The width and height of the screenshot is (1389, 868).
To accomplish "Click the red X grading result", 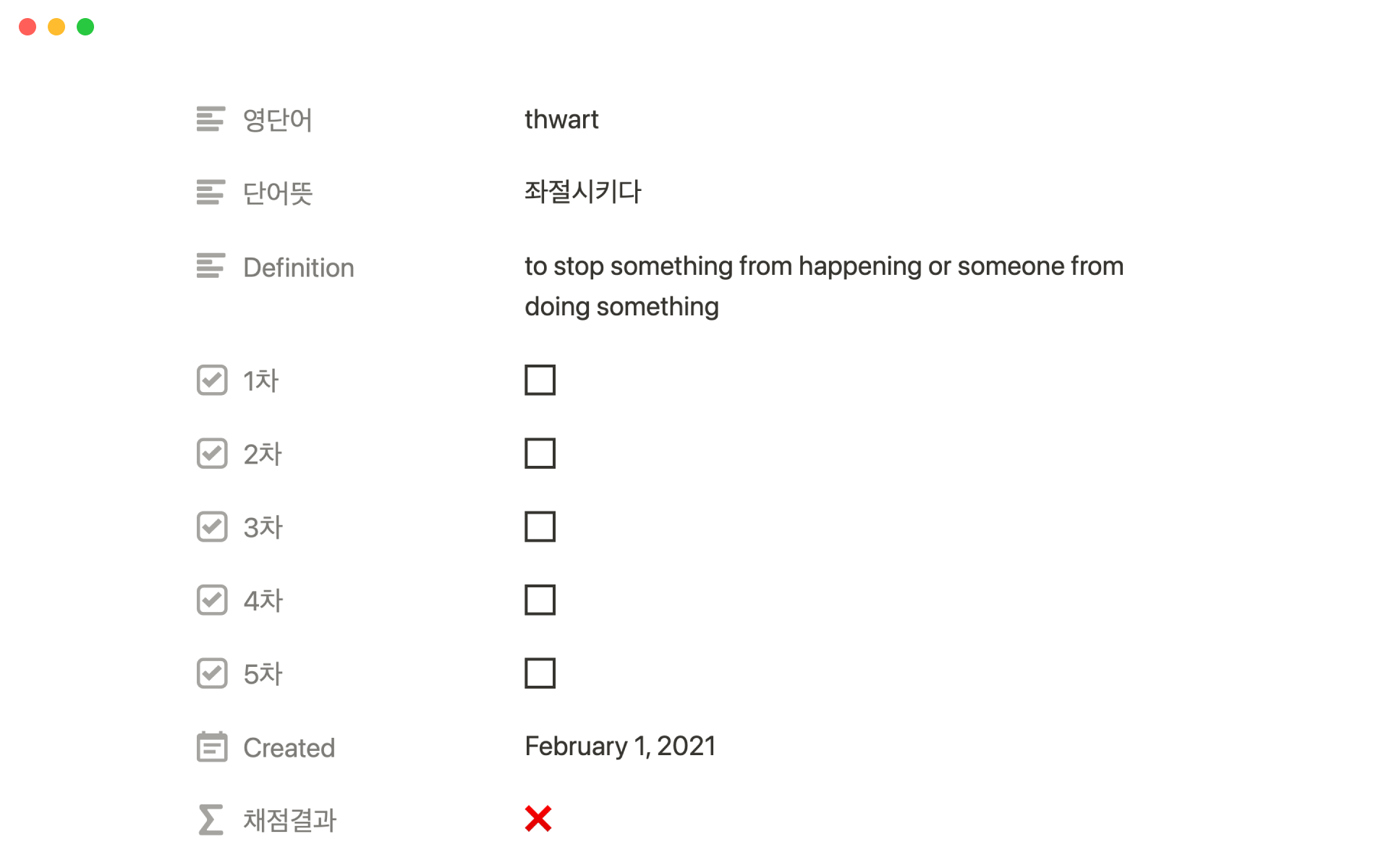I will coord(538,819).
